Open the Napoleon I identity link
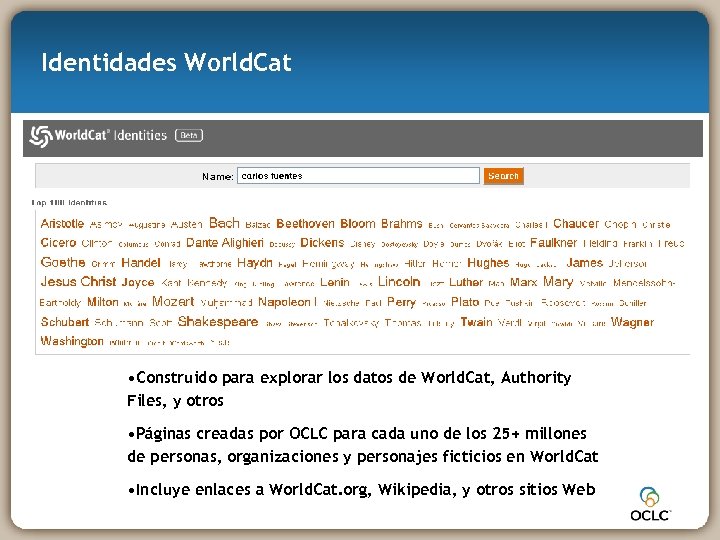 [x=287, y=302]
